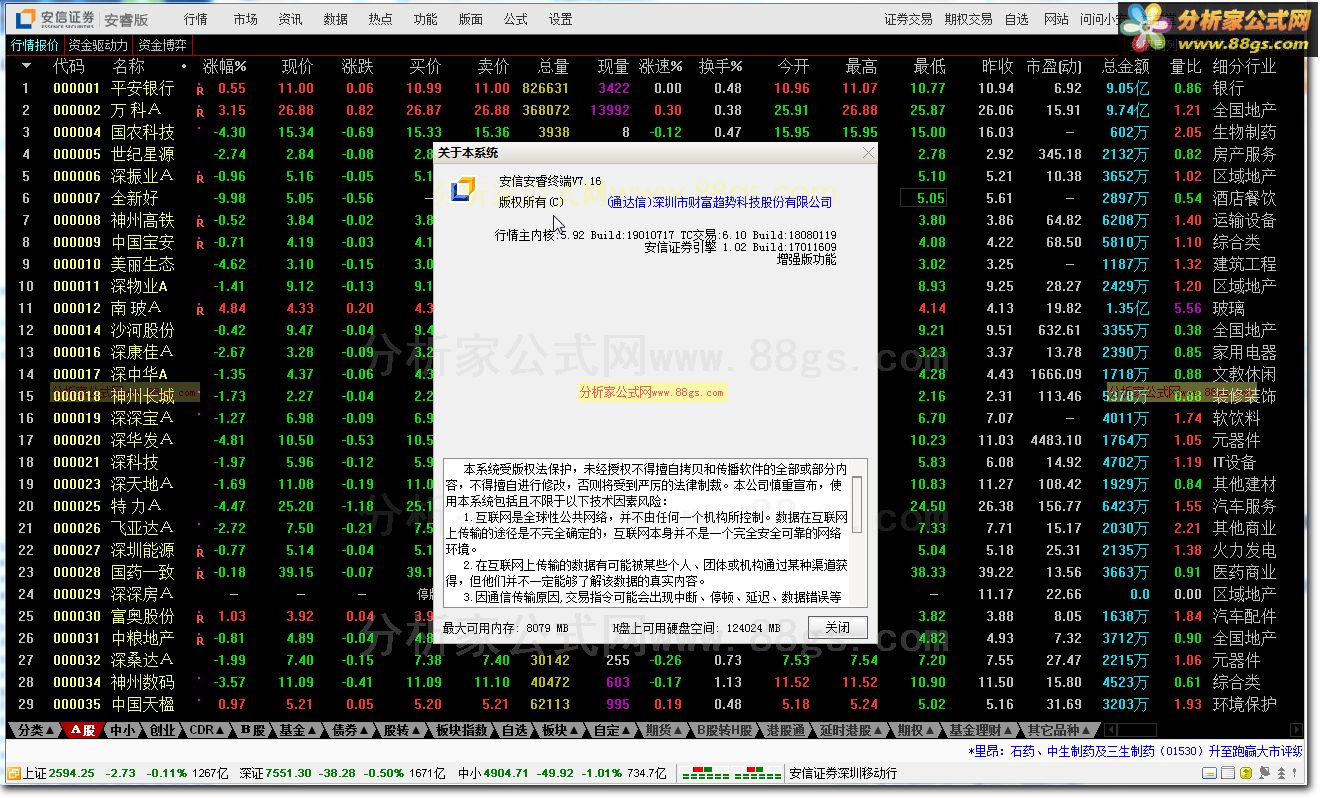Viewport: 1320px width, 798px height.
Task: Open the 功能 menu
Action: 425,19
